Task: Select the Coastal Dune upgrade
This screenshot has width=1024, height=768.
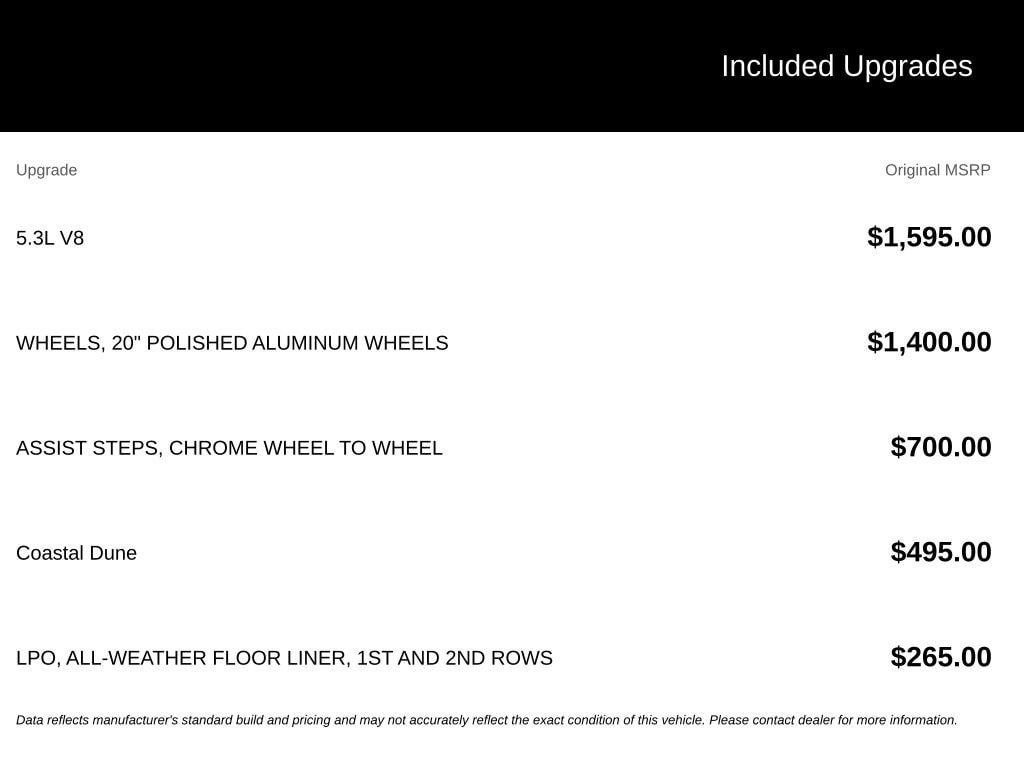Action: click(76, 553)
